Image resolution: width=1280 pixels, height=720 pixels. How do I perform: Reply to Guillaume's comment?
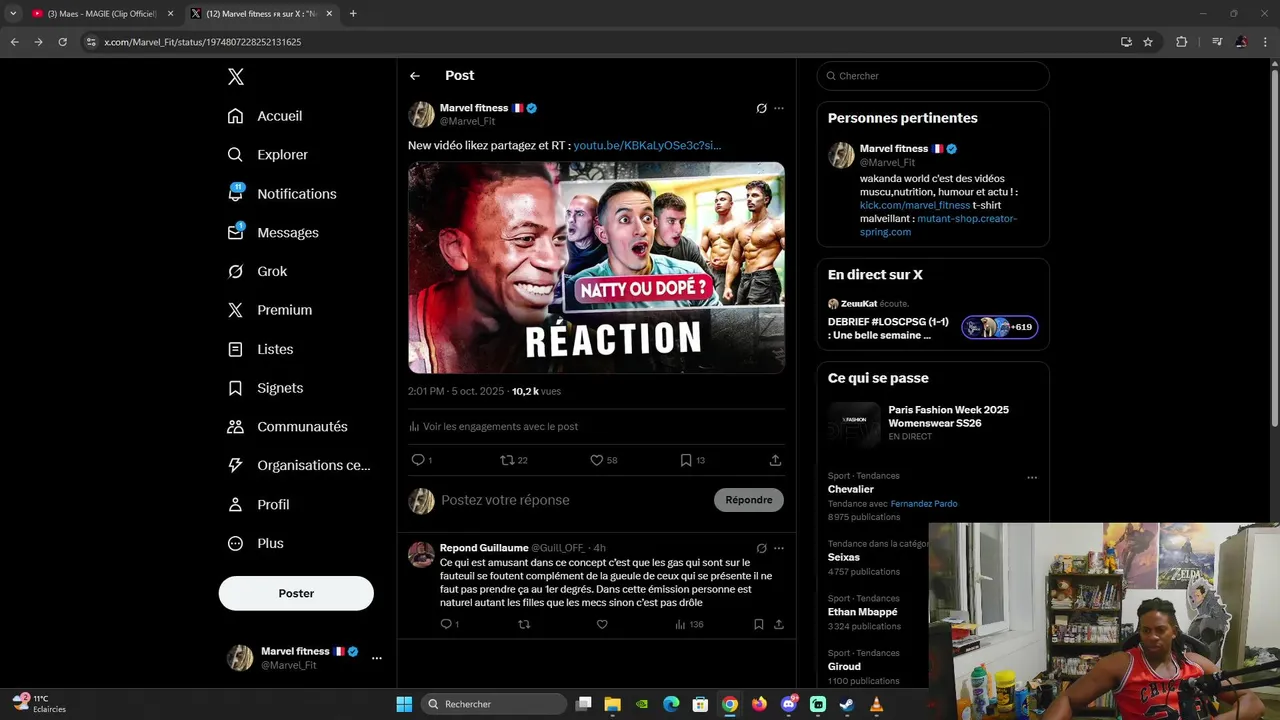tap(449, 624)
